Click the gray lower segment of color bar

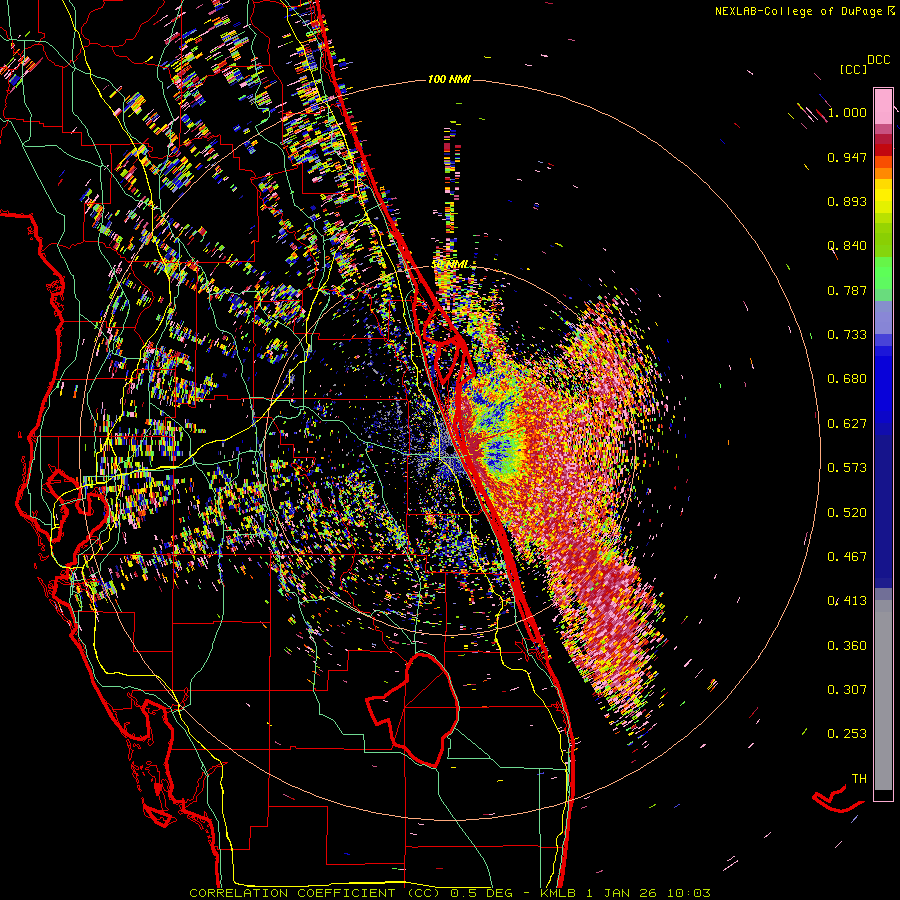pyautogui.click(x=883, y=695)
